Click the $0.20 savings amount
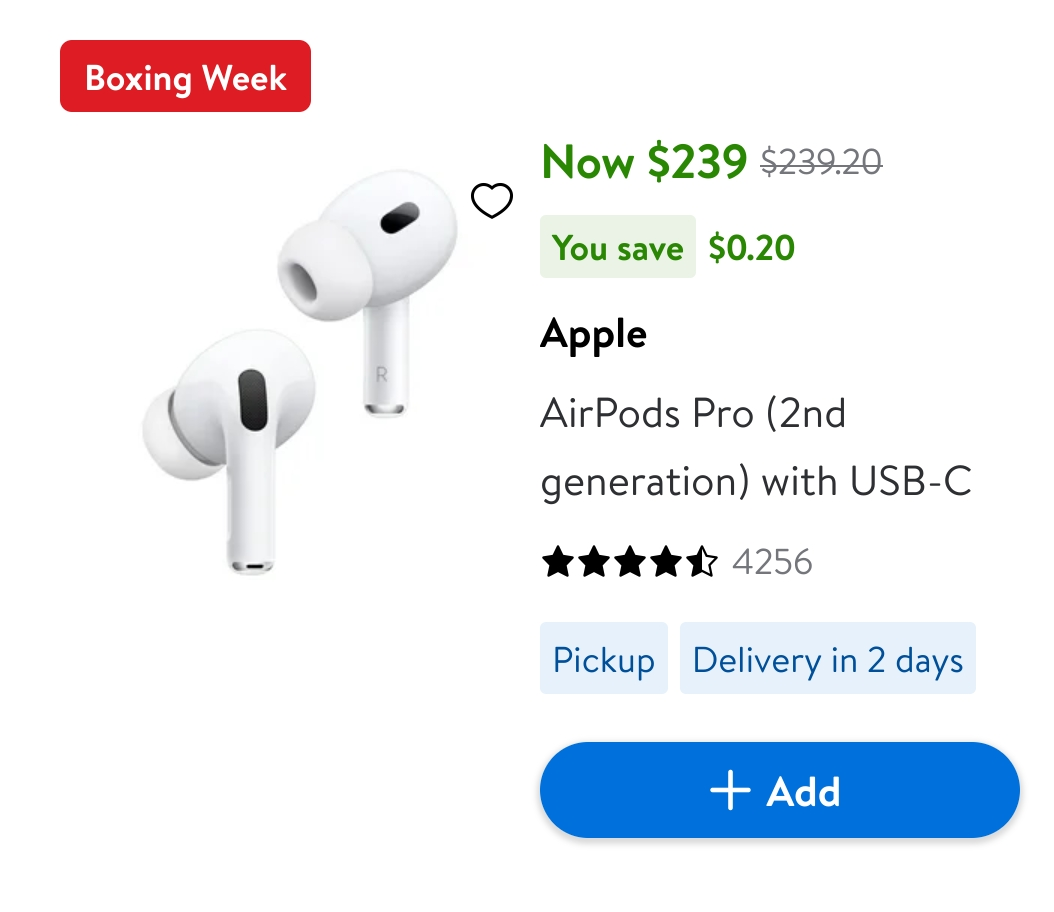The image size is (1054, 912). tap(751, 247)
